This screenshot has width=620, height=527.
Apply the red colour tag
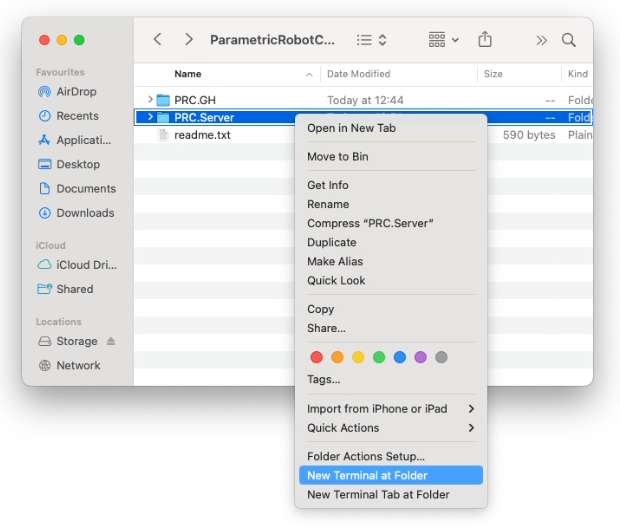coord(317,357)
